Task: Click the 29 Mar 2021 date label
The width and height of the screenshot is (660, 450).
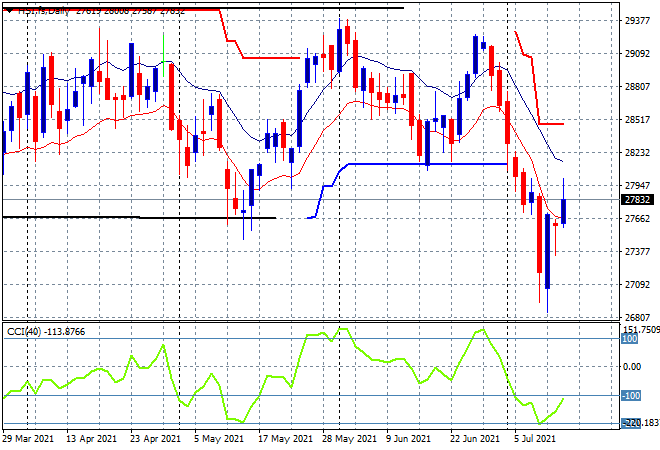Action: point(28,439)
